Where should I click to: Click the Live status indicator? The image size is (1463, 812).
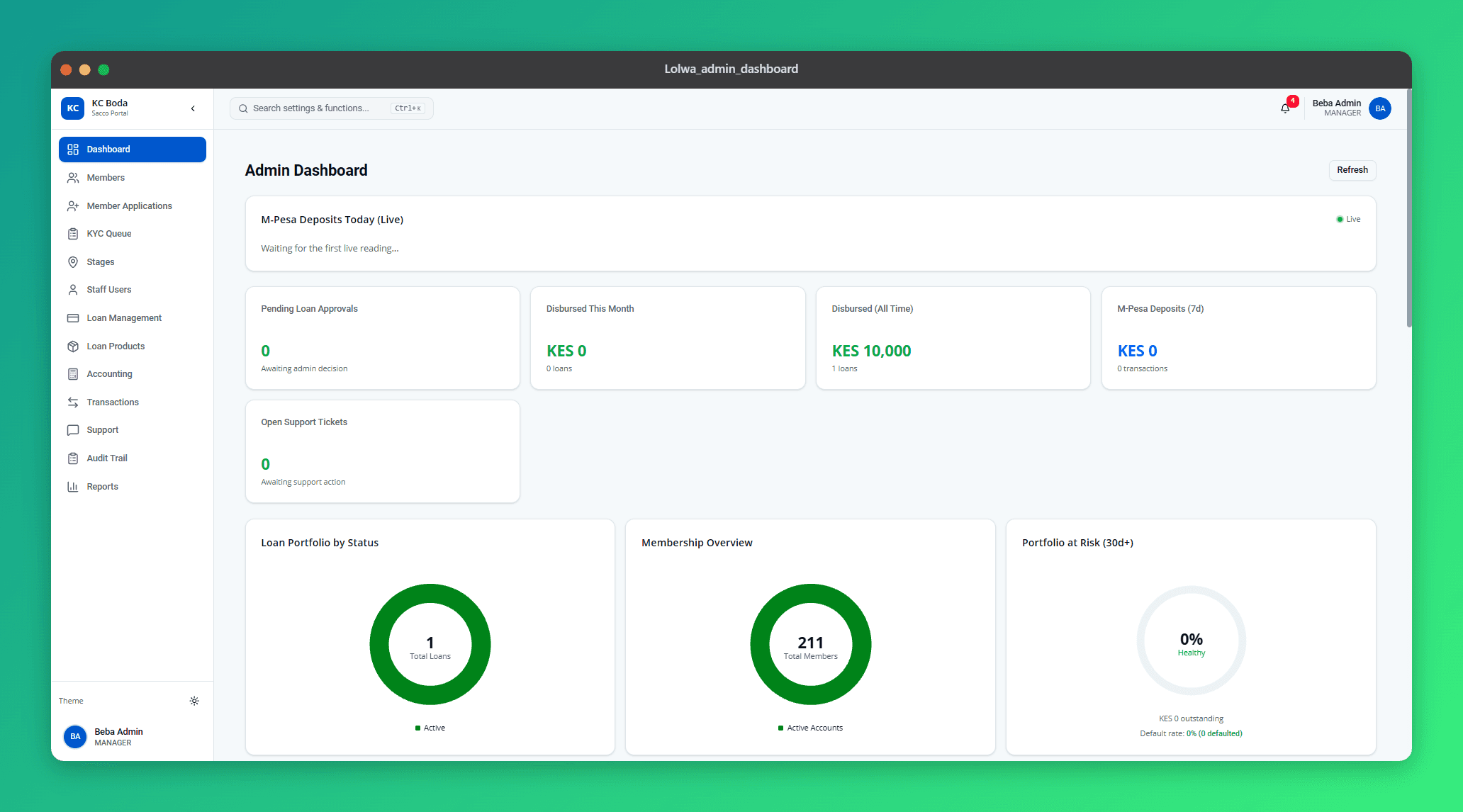click(x=1348, y=220)
